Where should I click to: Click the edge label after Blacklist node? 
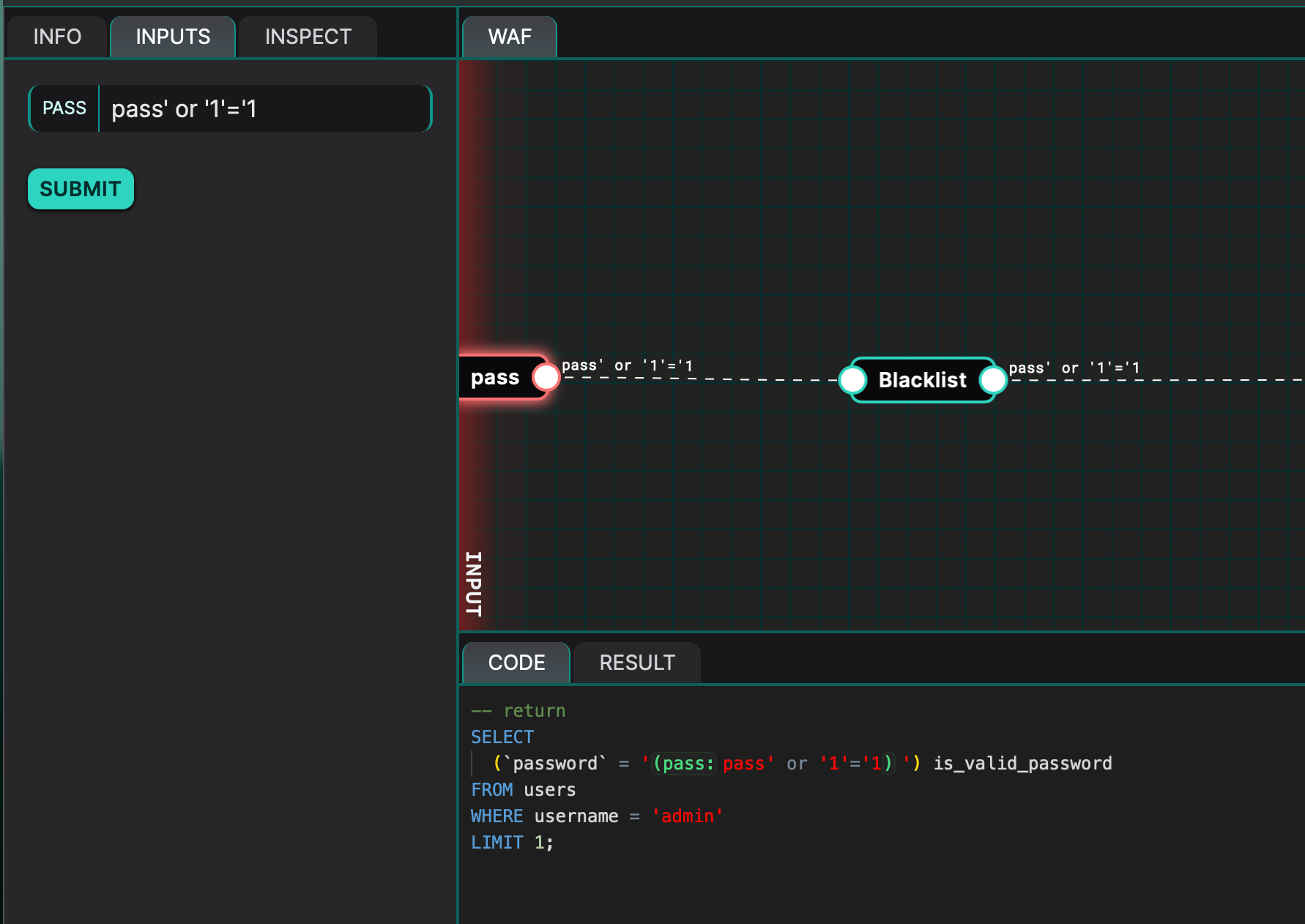(1074, 368)
